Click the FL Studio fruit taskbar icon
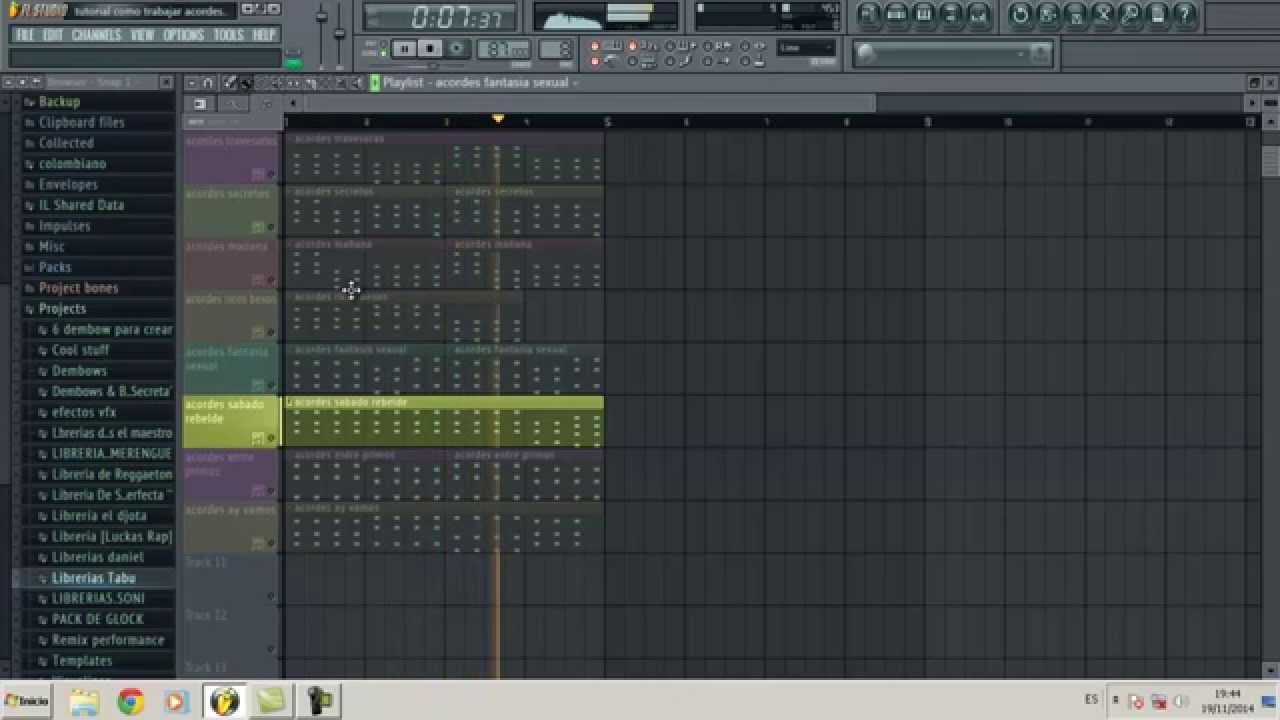 (x=224, y=702)
